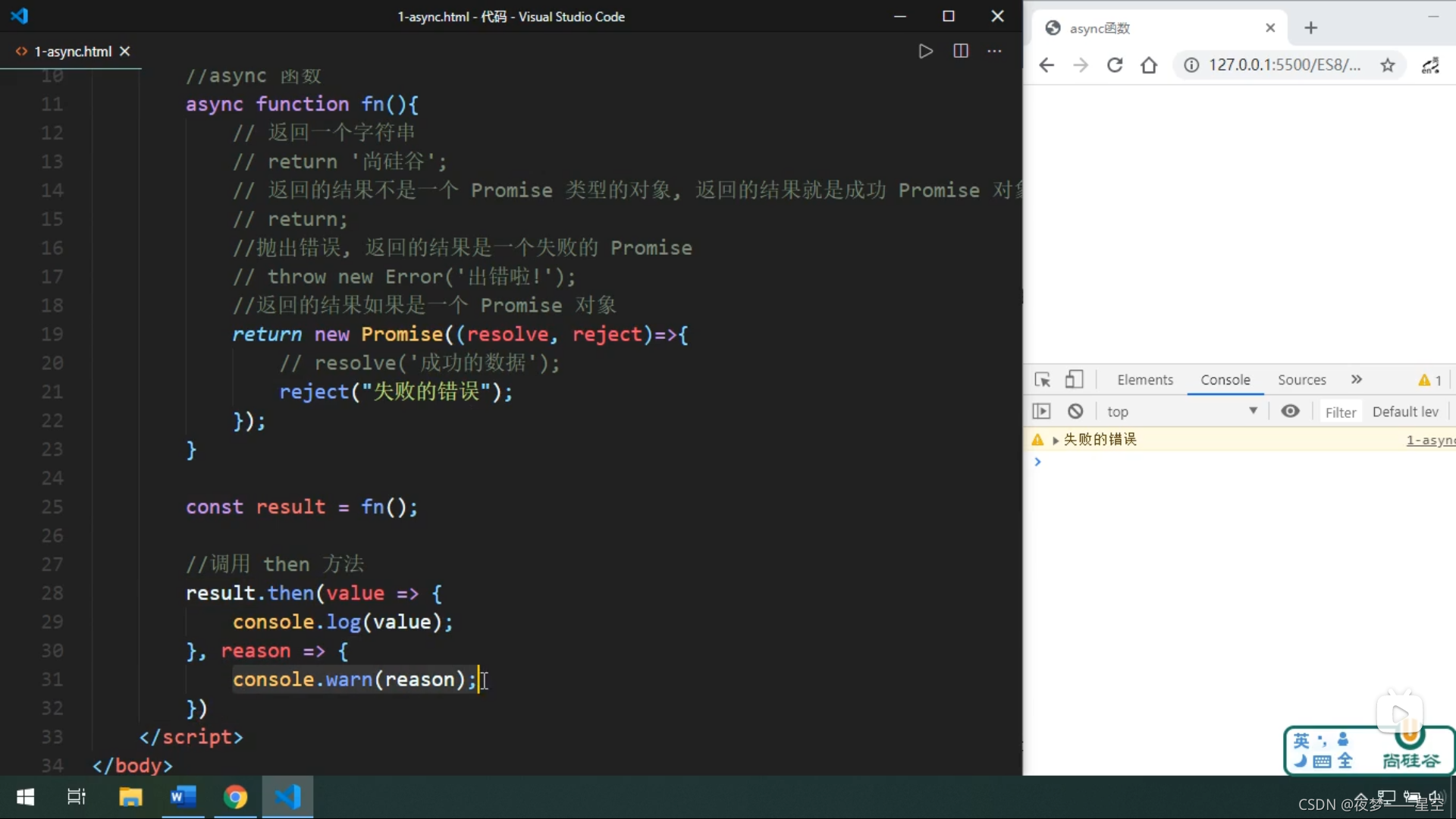Screen dimensions: 1456x819
Task: Click the Device Toolbar icon in DevTools
Action: [1073, 380]
